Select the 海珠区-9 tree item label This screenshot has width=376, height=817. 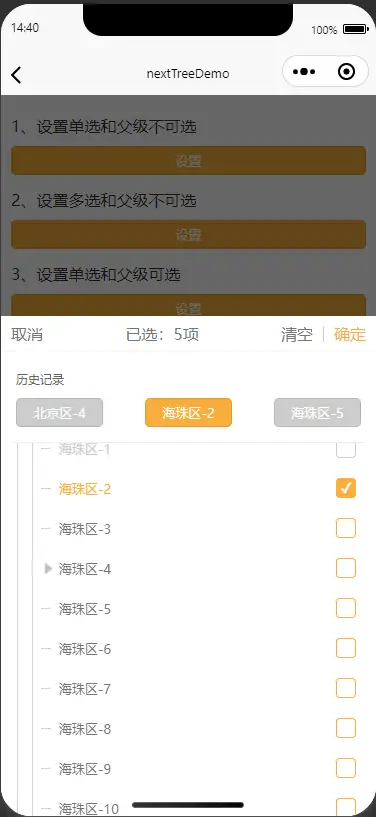[85, 769]
